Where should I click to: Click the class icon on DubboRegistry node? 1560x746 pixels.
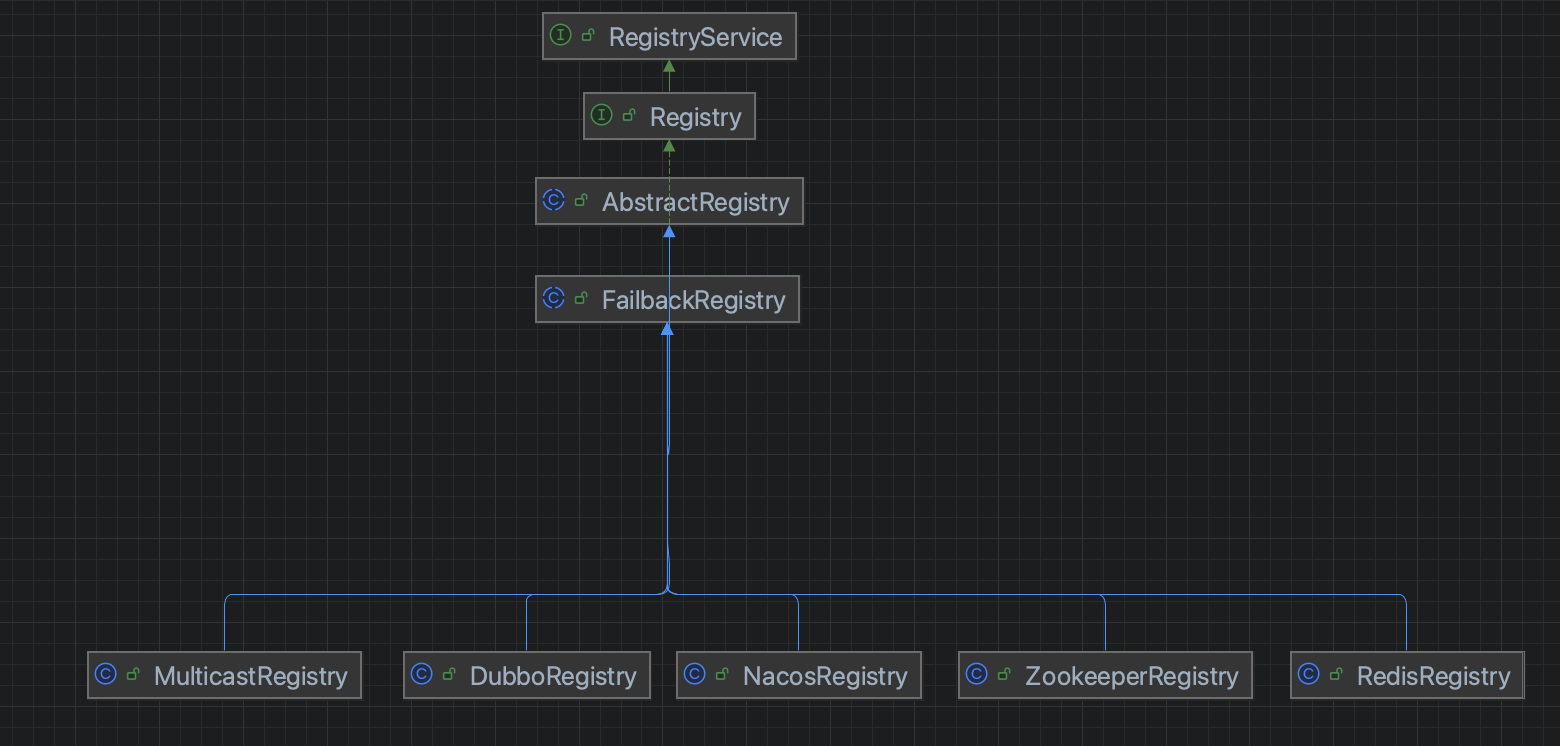coord(422,674)
